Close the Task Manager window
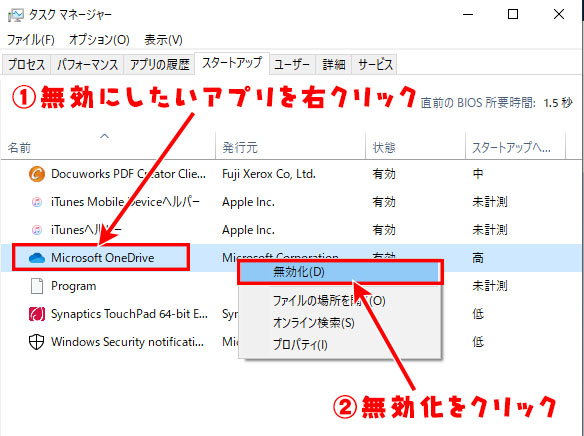Image resolution: width=584 pixels, height=436 pixels. (x=559, y=15)
